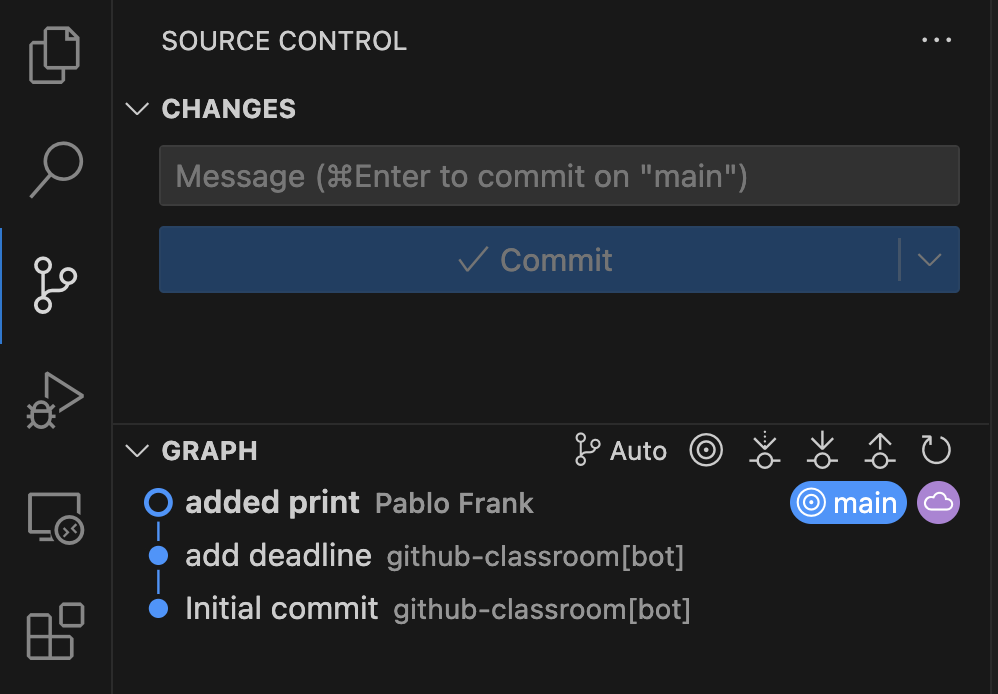Fetch from remote in Graph toolbar

[x=765, y=451]
